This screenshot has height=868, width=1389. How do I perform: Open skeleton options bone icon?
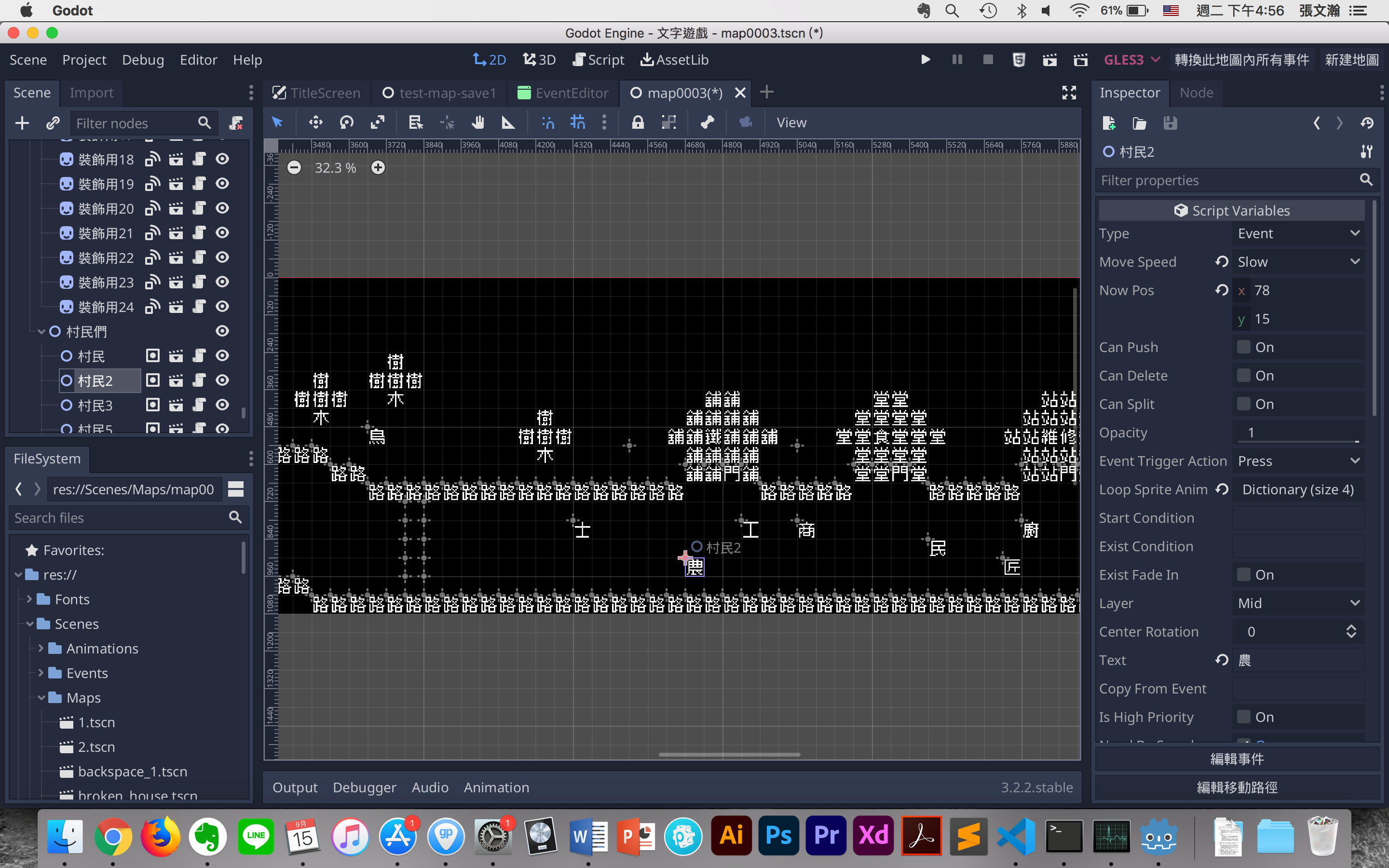[x=707, y=122]
